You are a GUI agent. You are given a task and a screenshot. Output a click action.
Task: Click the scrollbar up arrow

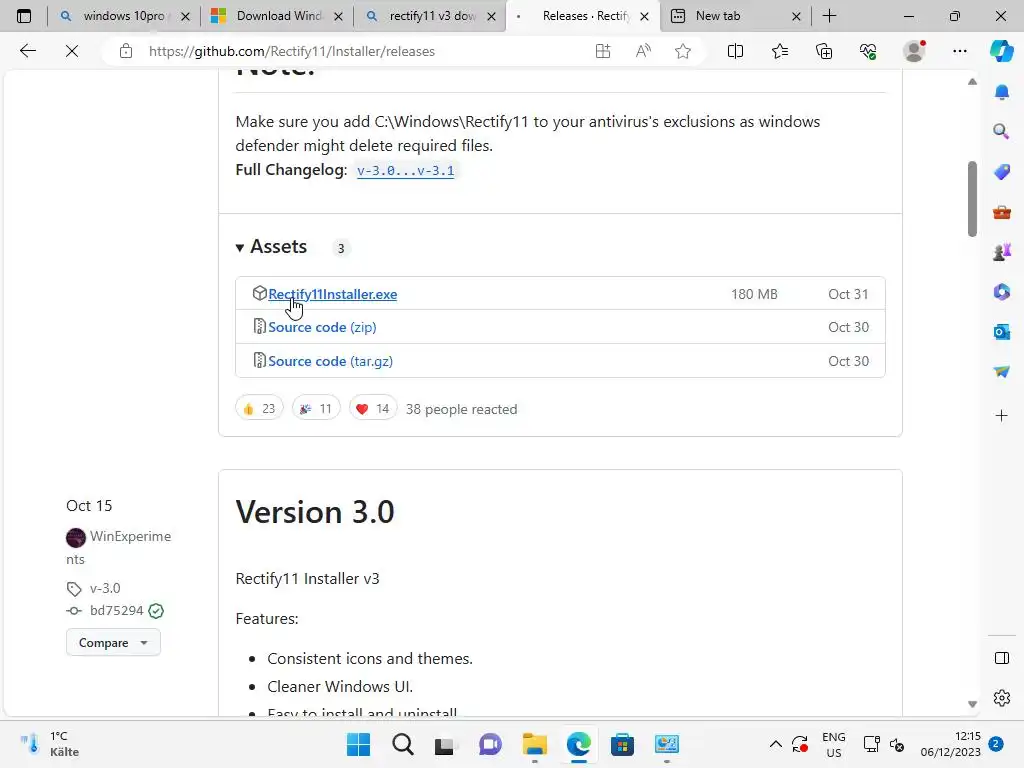pyautogui.click(x=972, y=82)
